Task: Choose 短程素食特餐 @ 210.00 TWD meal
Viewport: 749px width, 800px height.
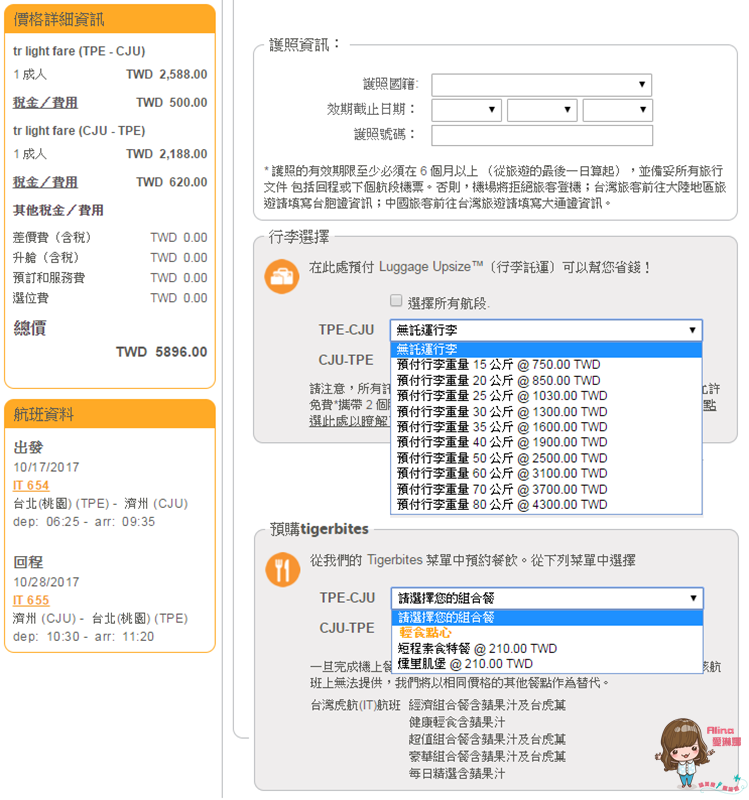Action: pos(547,648)
